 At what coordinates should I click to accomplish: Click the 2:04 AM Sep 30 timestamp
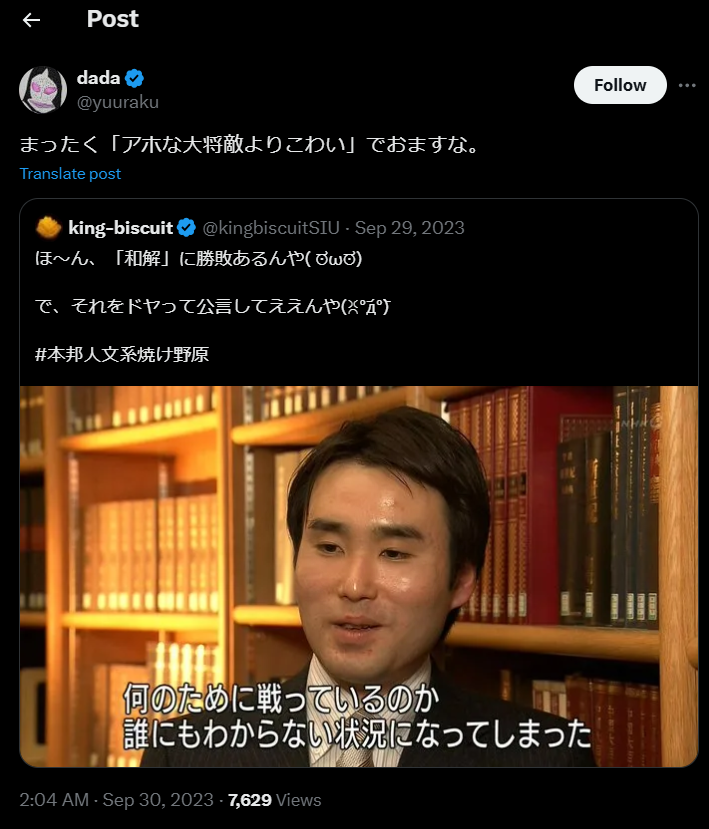pos(116,799)
